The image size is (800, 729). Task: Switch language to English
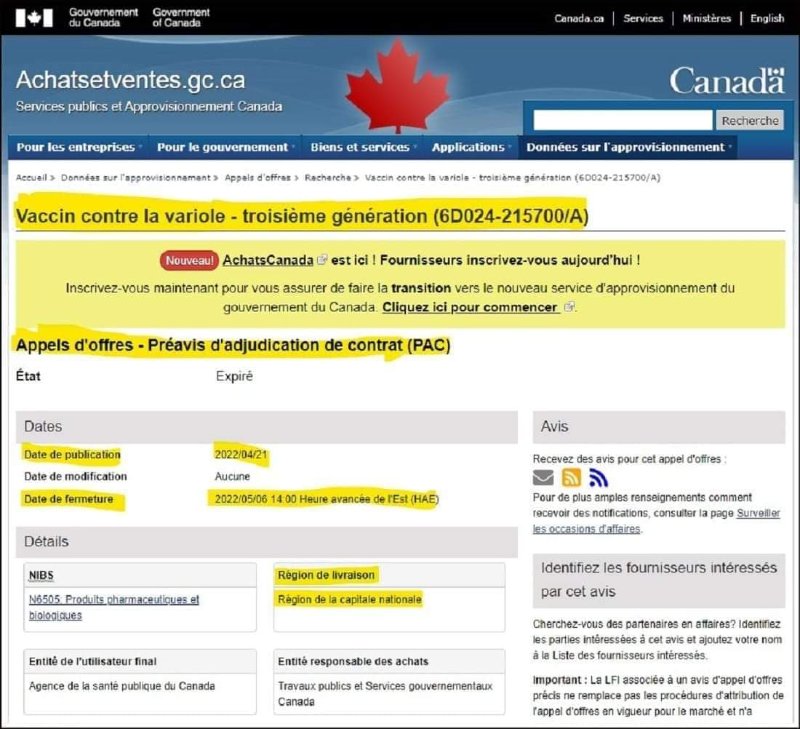(767, 18)
